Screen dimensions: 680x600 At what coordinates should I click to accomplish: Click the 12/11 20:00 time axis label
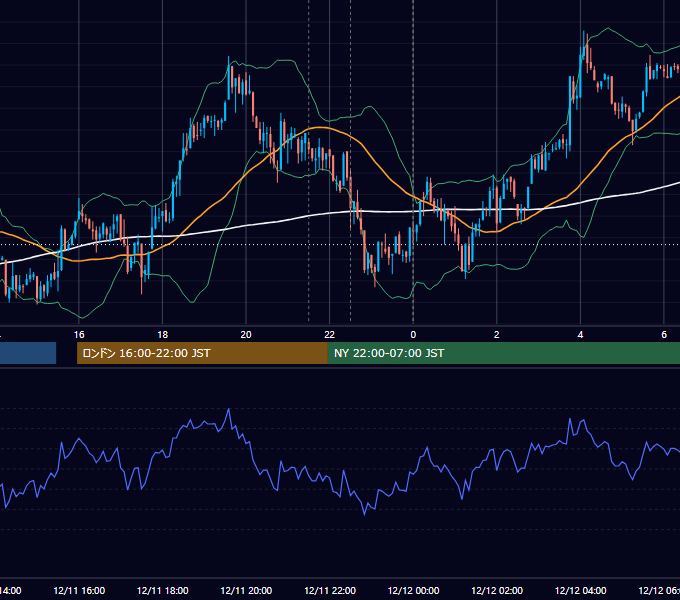246,590
